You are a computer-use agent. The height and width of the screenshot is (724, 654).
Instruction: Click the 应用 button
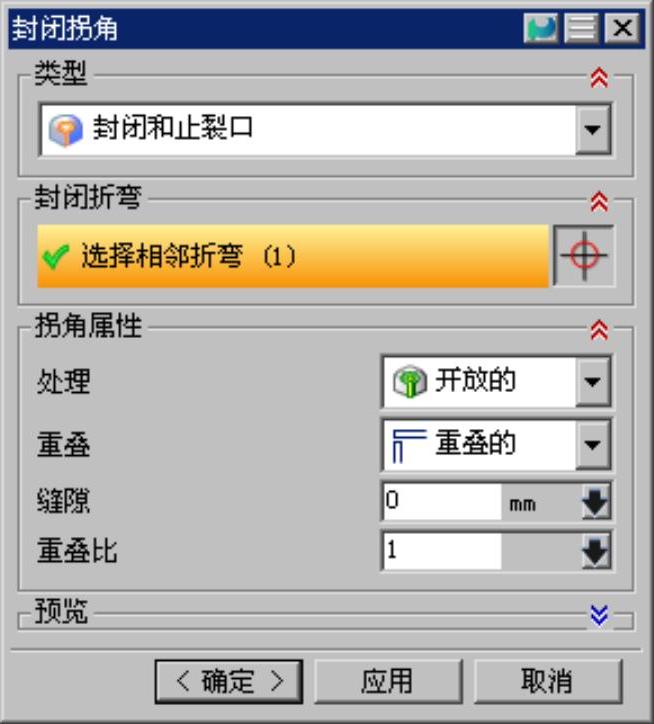[x=388, y=682]
